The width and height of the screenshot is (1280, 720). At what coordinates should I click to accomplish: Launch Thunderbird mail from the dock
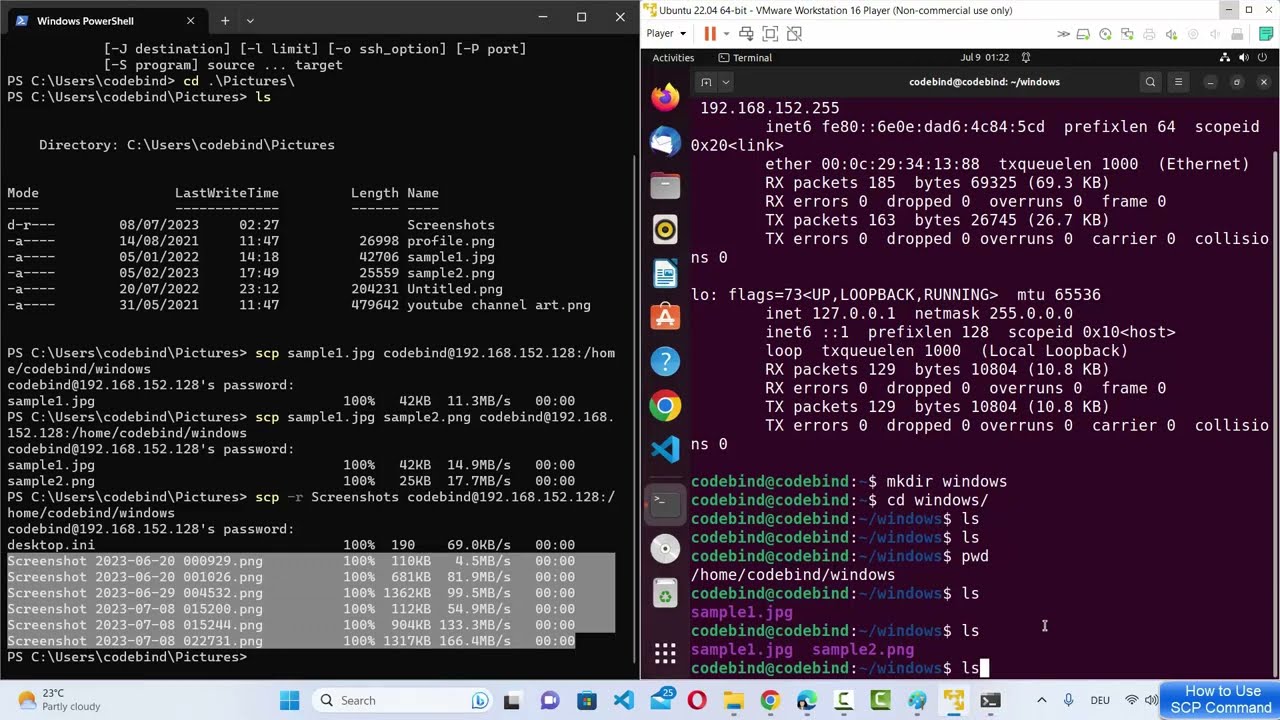pyautogui.click(x=665, y=141)
